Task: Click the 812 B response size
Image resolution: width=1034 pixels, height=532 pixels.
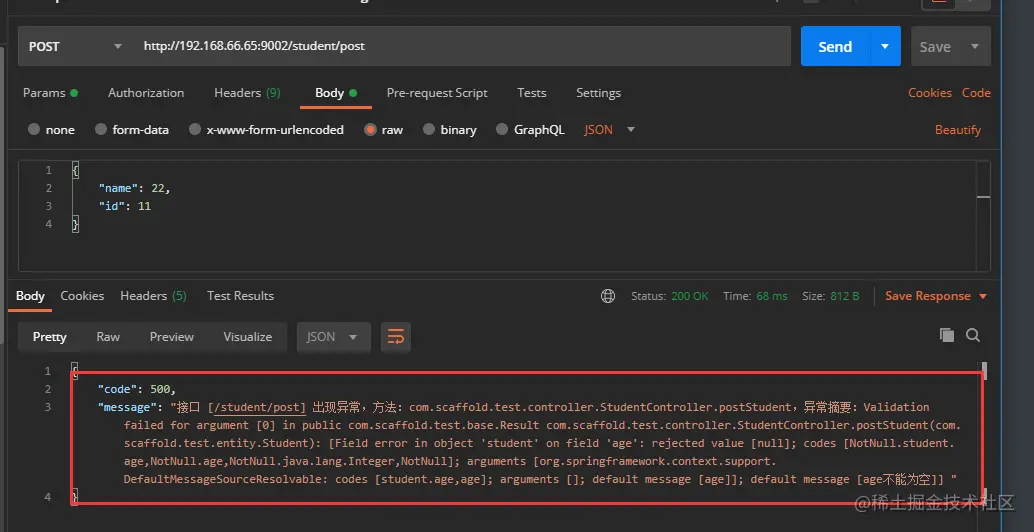Action: pos(845,297)
